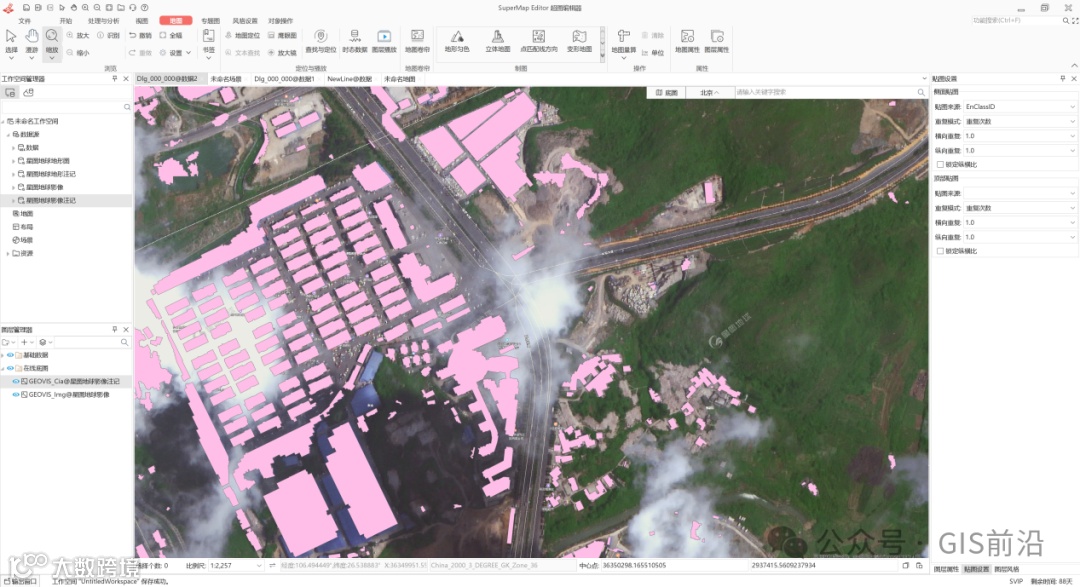The width and height of the screenshot is (1080, 587).
Task: Open the 未命名场景 document tab
Action: pos(226,78)
